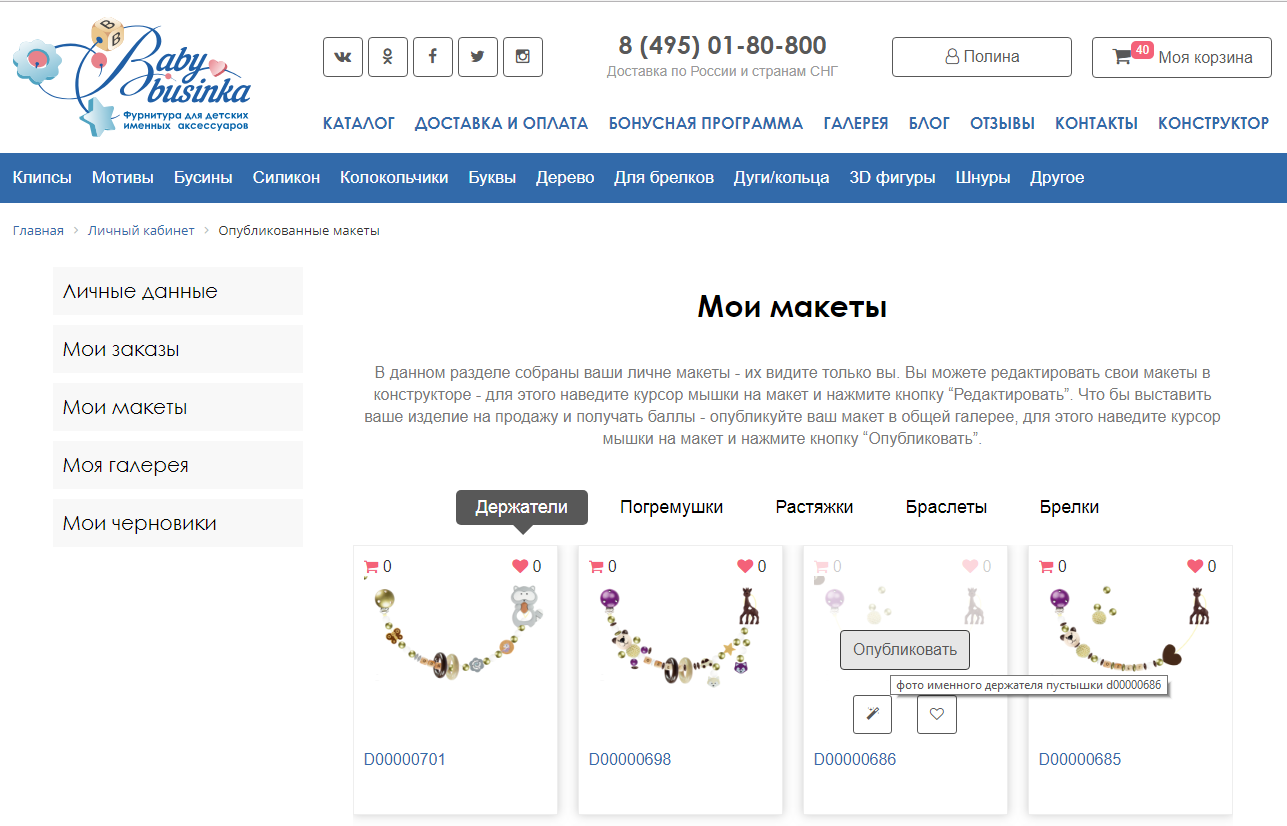This screenshot has height=826, width=1287.
Task: Open КАТАЛОГ in the top menu
Action: pyautogui.click(x=358, y=124)
